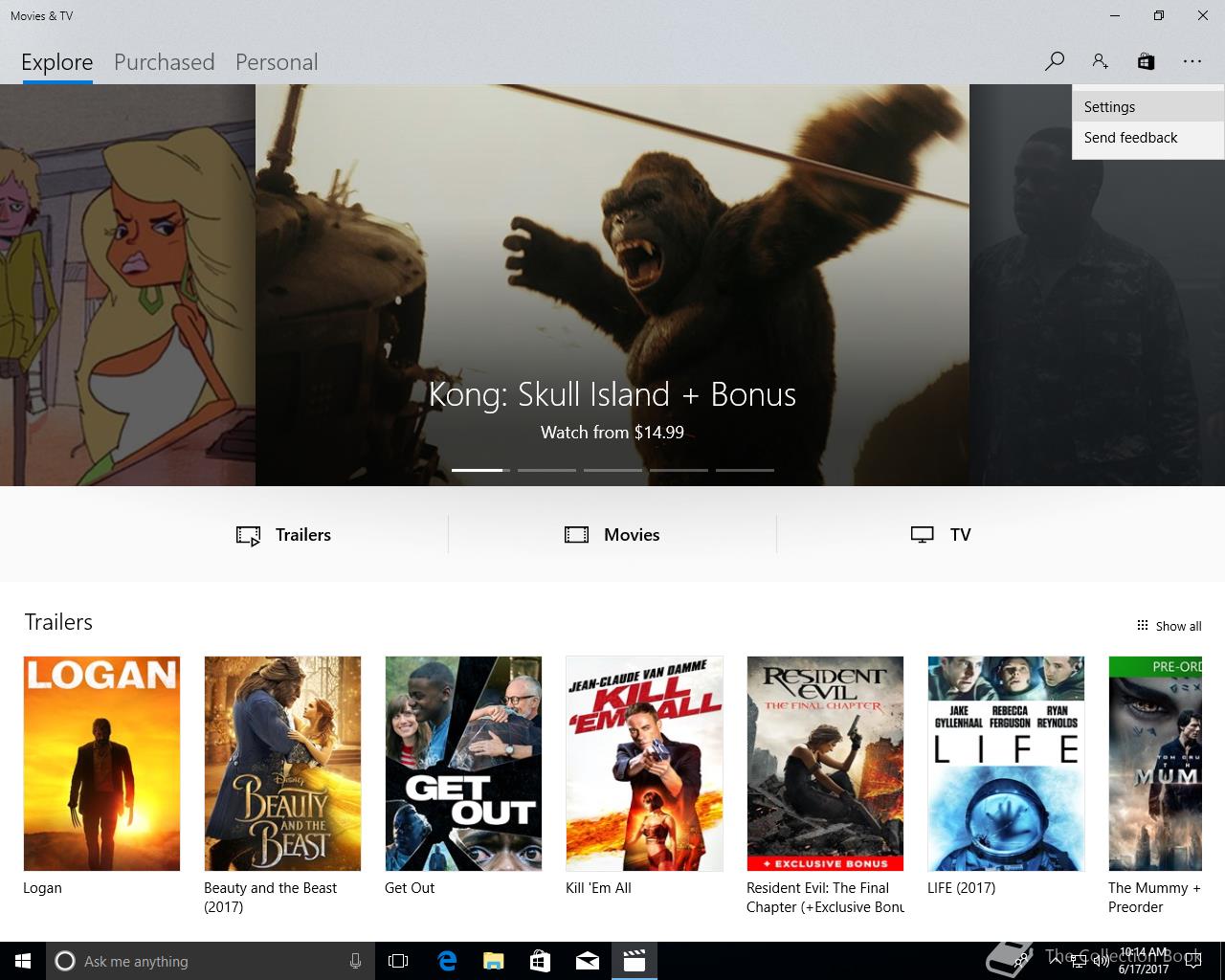Open the Kong: Skull Island banner

[x=612, y=285]
